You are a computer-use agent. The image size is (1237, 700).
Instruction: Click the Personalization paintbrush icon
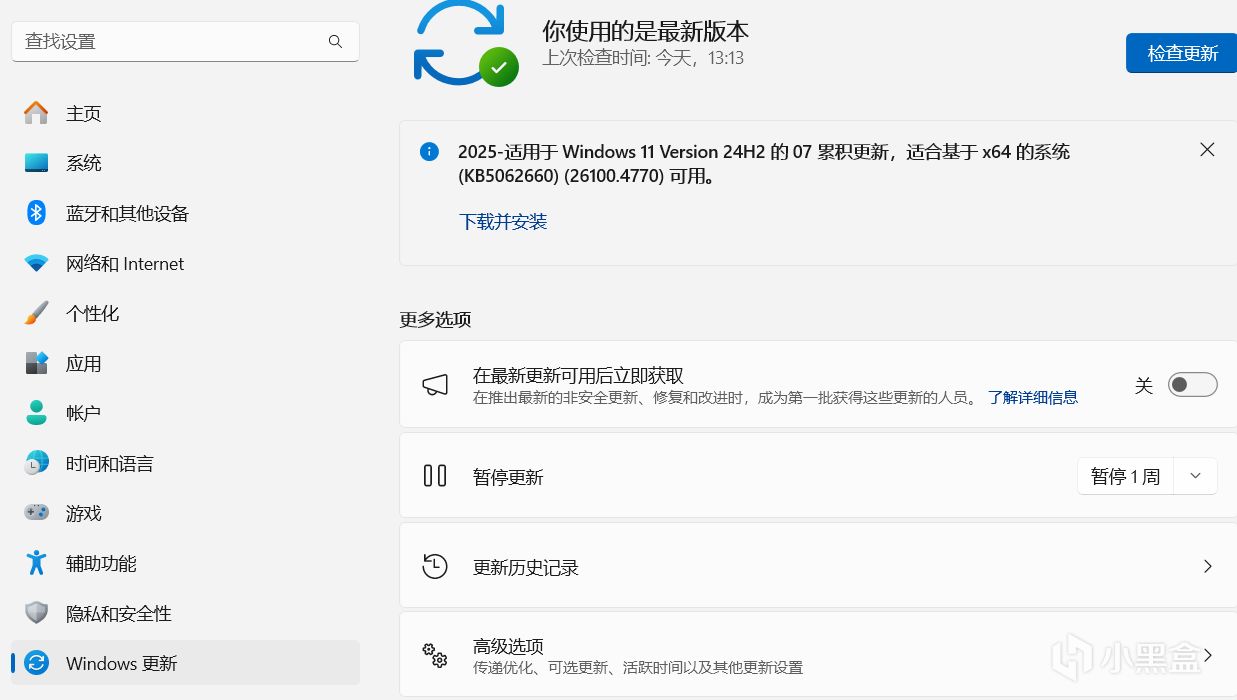click(36, 313)
